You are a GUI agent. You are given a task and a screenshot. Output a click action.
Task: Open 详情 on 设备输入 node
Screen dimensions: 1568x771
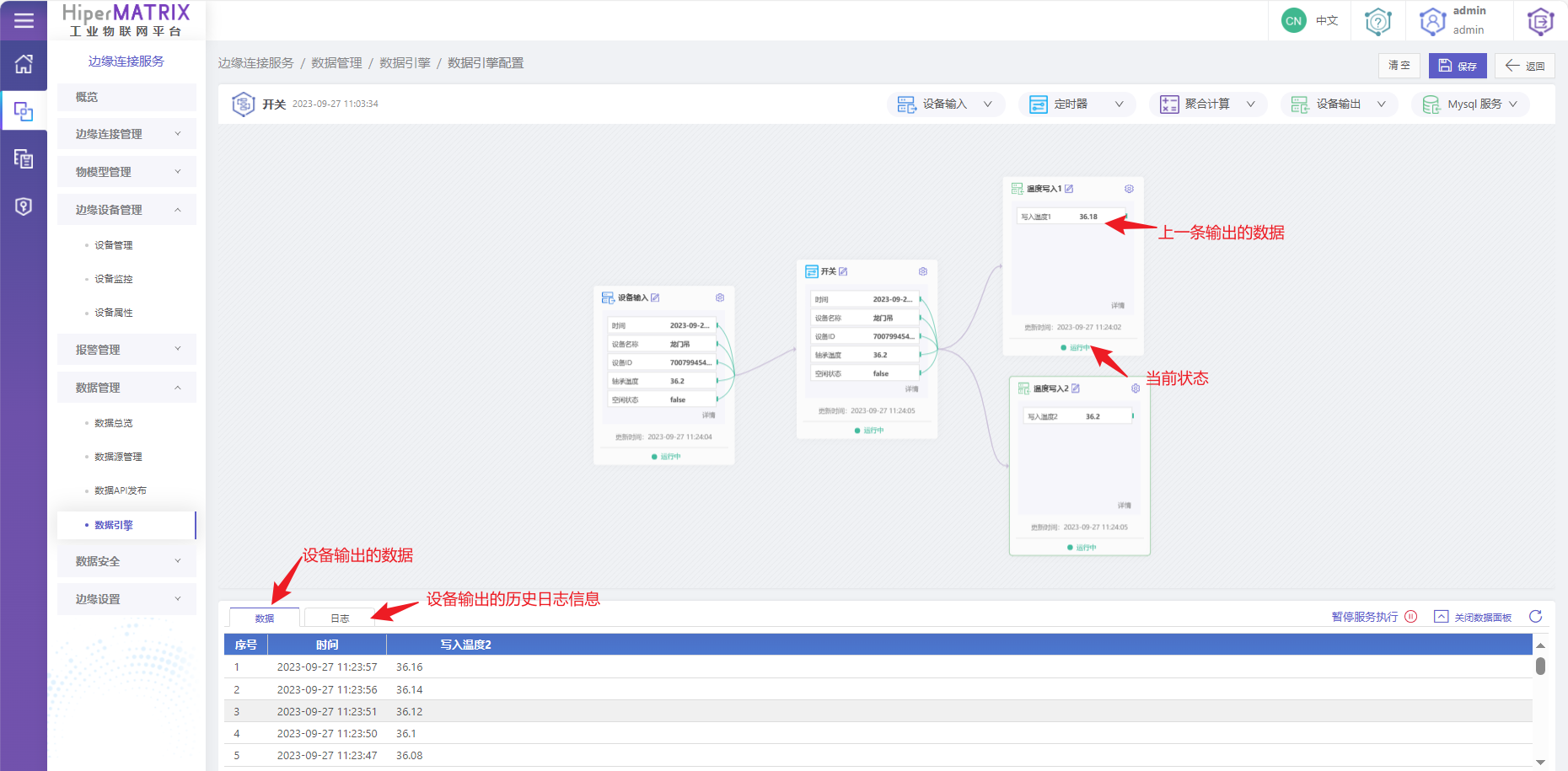[x=708, y=415]
